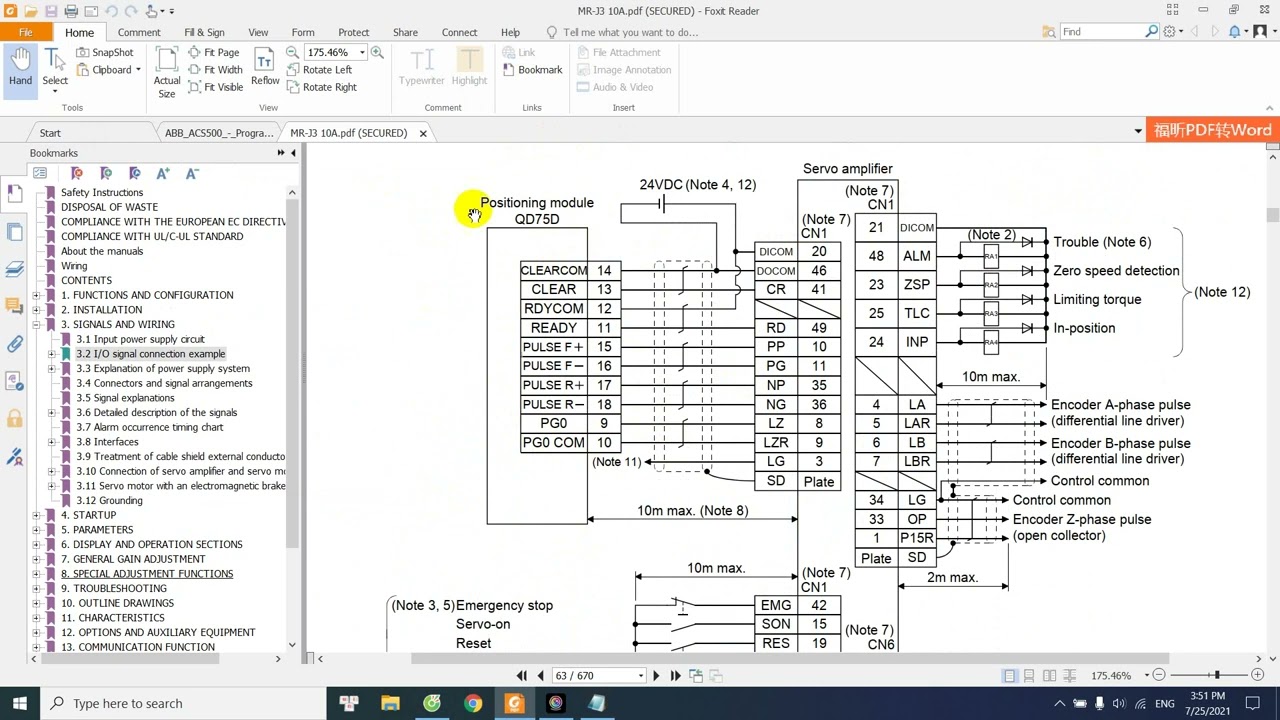This screenshot has height=720, width=1280.
Task: Expand 2. INSTALLATION bookmark
Action: (37, 310)
